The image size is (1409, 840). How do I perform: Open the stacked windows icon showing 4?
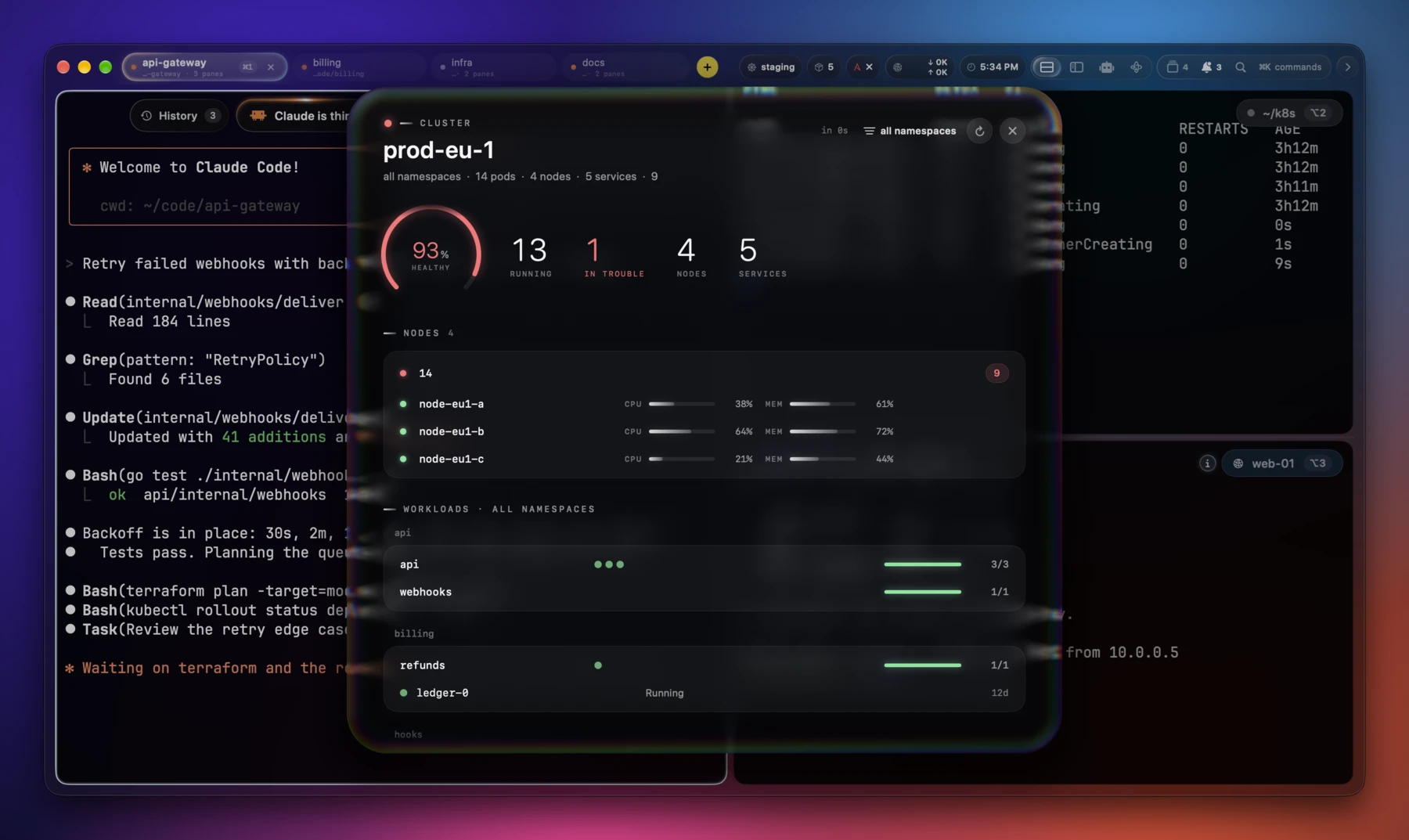(x=1177, y=67)
